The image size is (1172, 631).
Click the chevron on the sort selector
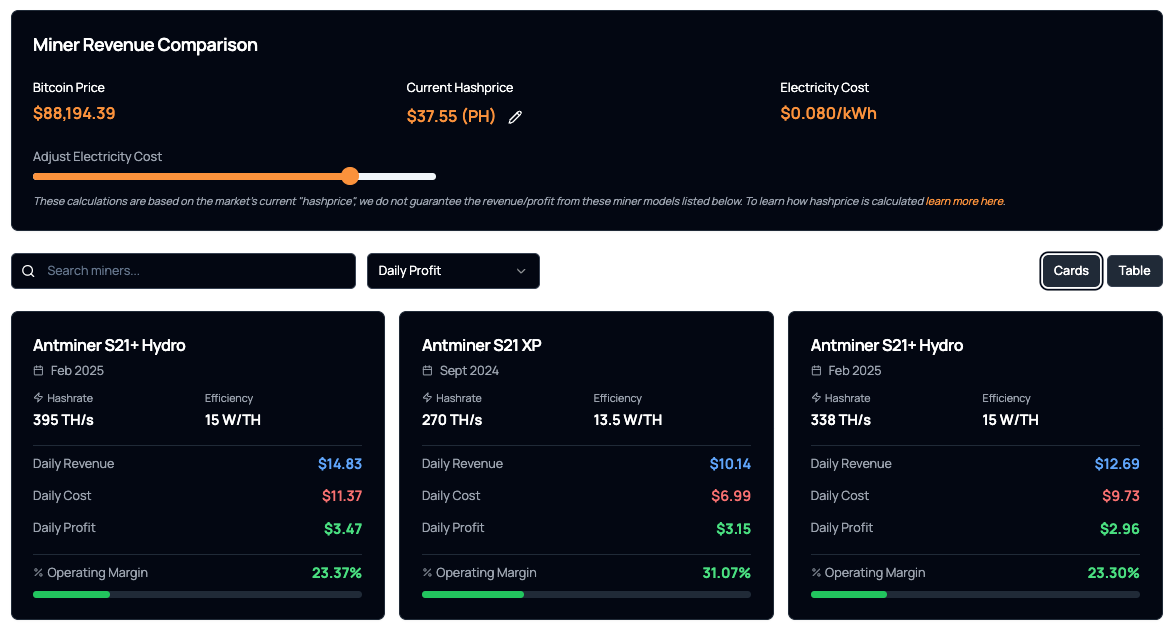pyautogui.click(x=521, y=270)
